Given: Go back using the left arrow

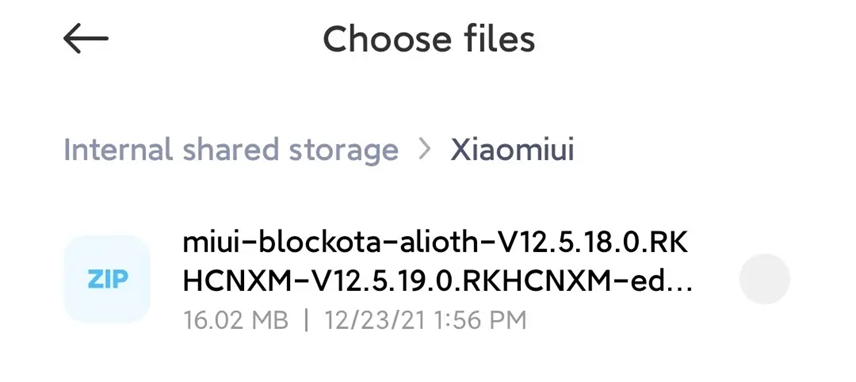Looking at the screenshot, I should pos(86,38).
